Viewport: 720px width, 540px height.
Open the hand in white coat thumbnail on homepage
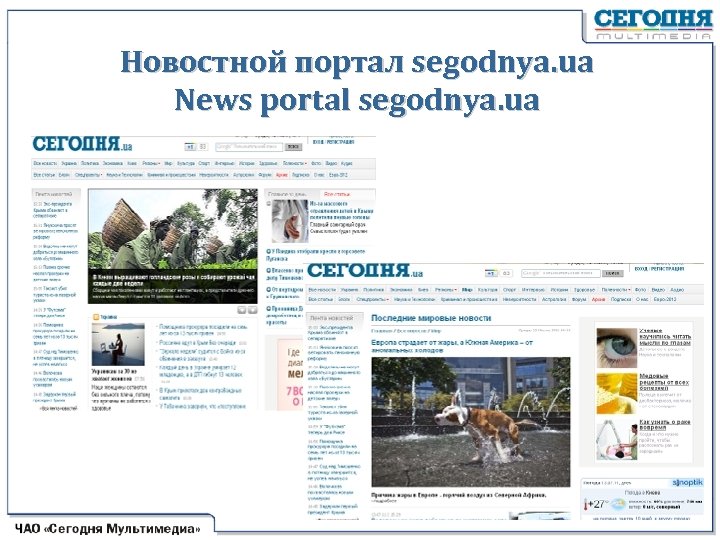tap(289, 221)
